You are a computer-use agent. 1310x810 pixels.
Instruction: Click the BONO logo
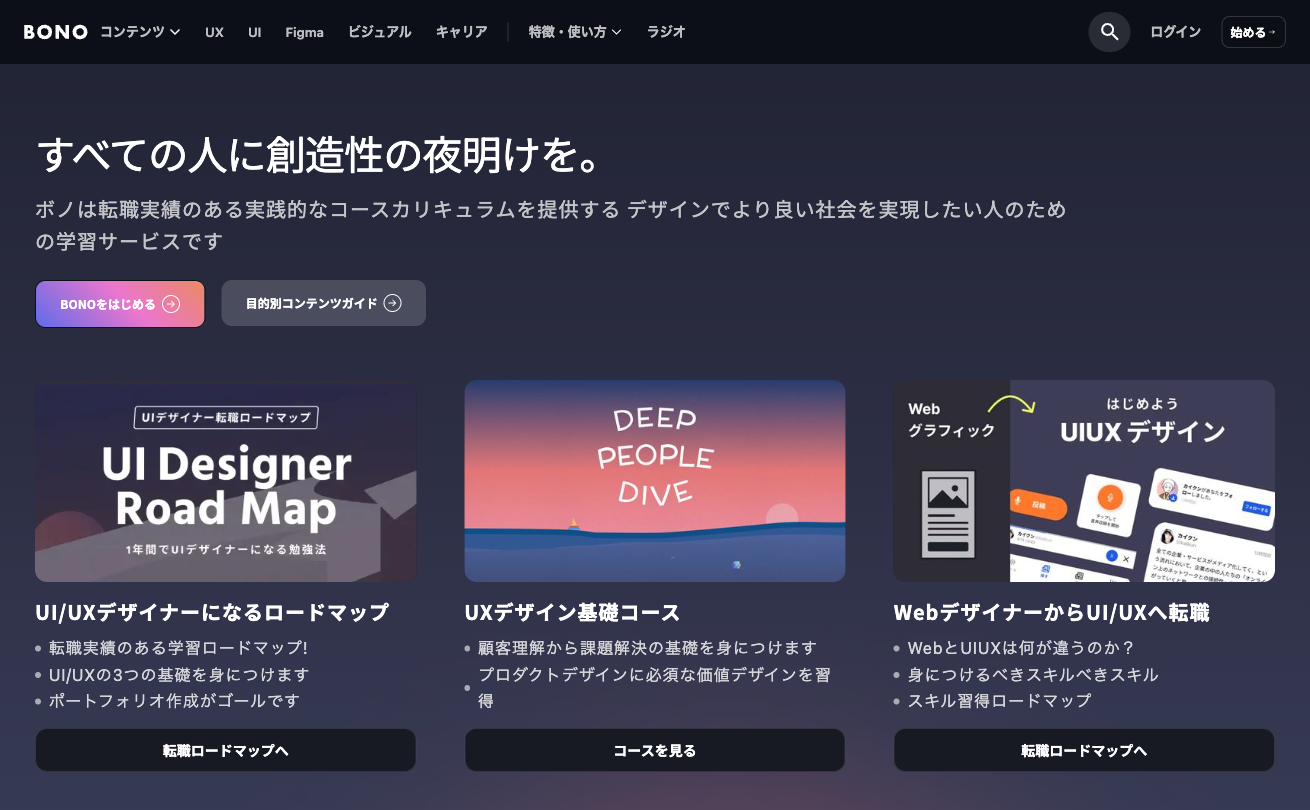[x=56, y=32]
